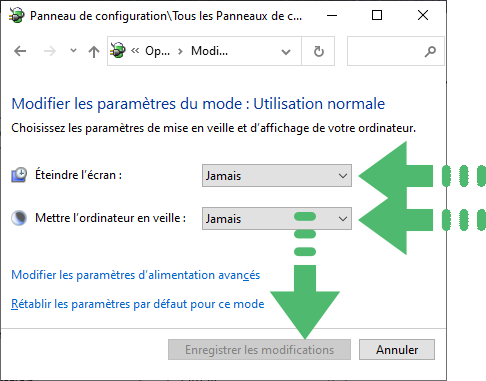Select the Op... breadcrumb in address bar

point(157,51)
